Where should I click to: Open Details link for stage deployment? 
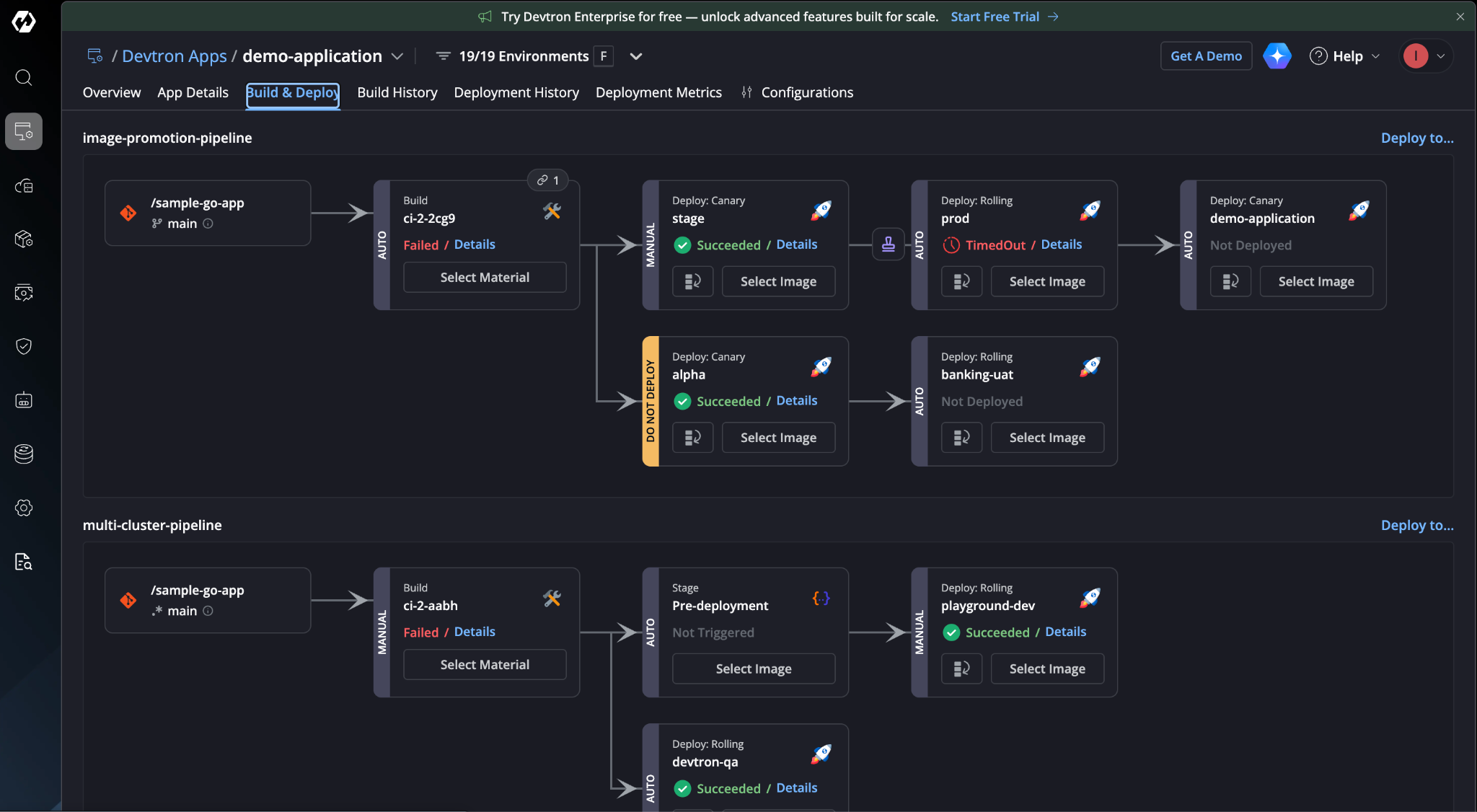pyautogui.click(x=797, y=244)
